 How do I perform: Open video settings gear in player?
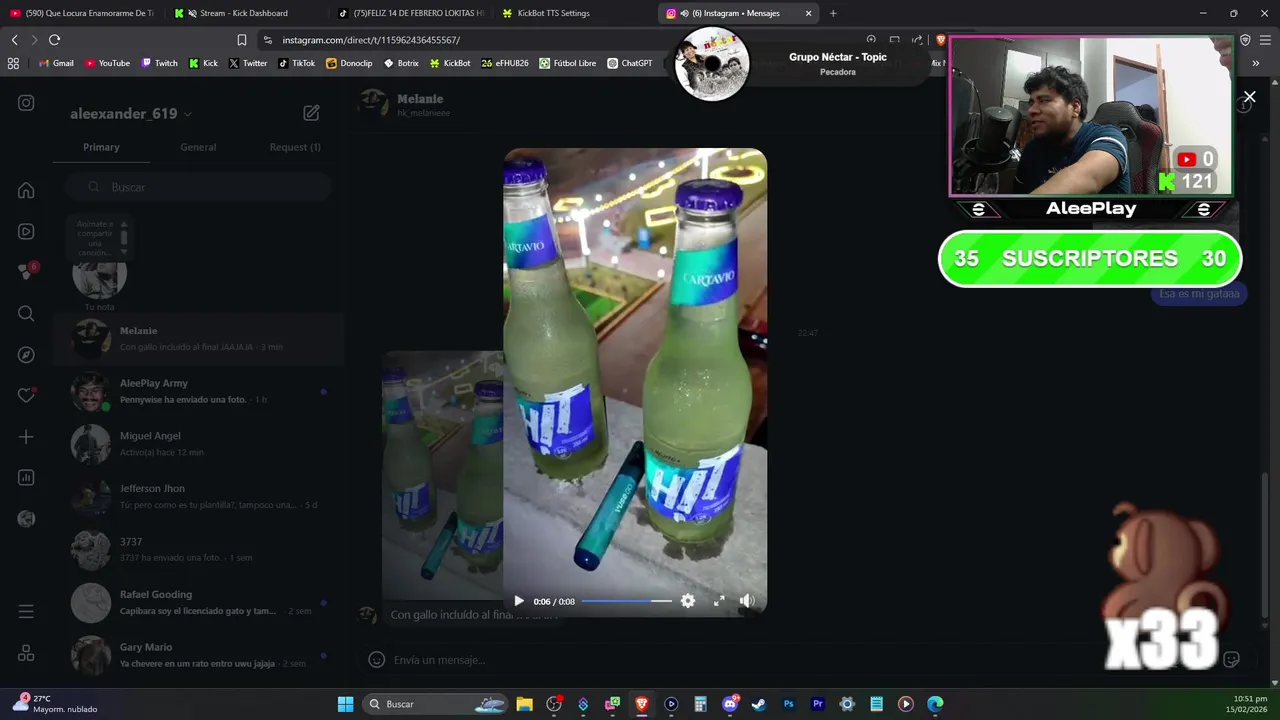688,601
